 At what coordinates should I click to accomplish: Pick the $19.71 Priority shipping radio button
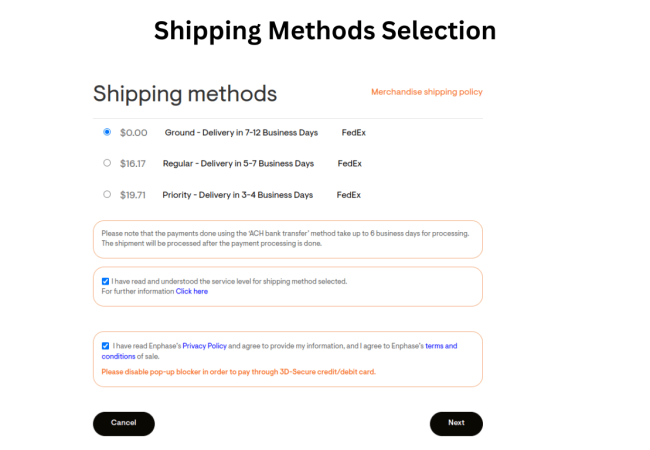pos(107,194)
